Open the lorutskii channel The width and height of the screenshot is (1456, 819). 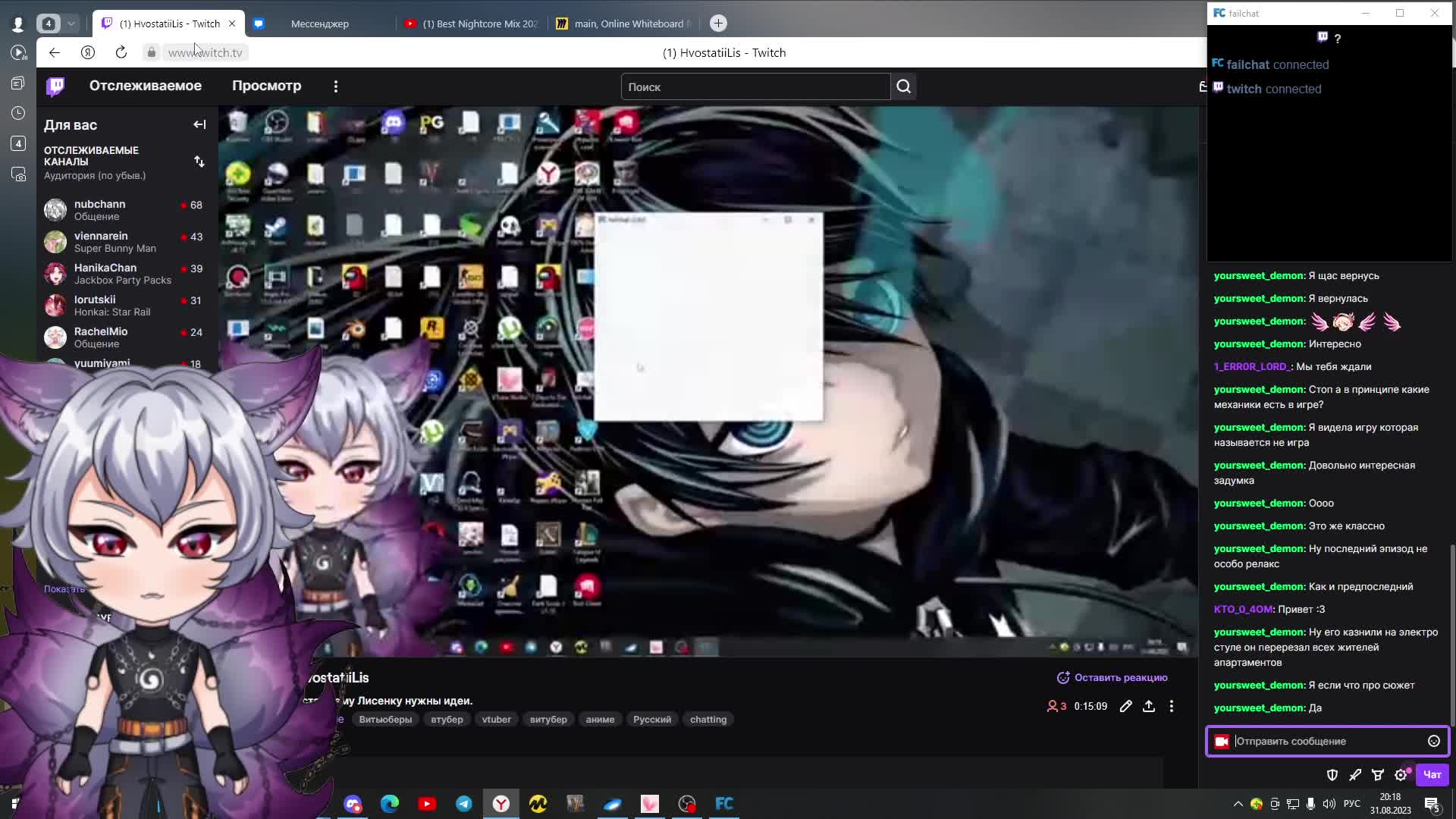pyautogui.click(x=127, y=306)
